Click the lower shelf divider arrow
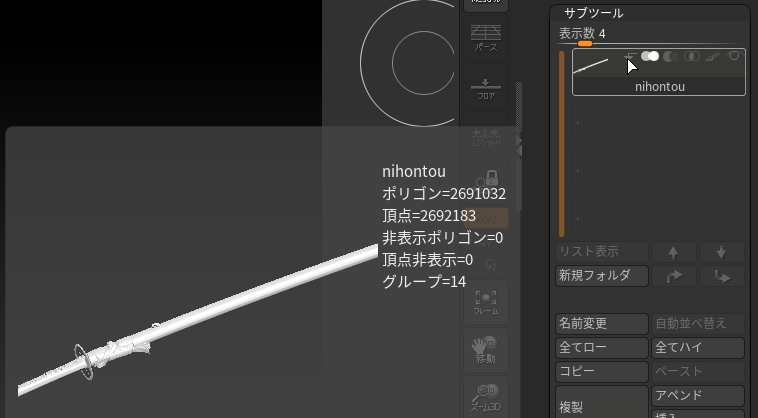Image resolution: width=758 pixels, height=418 pixels. pyautogui.click(x=519, y=151)
